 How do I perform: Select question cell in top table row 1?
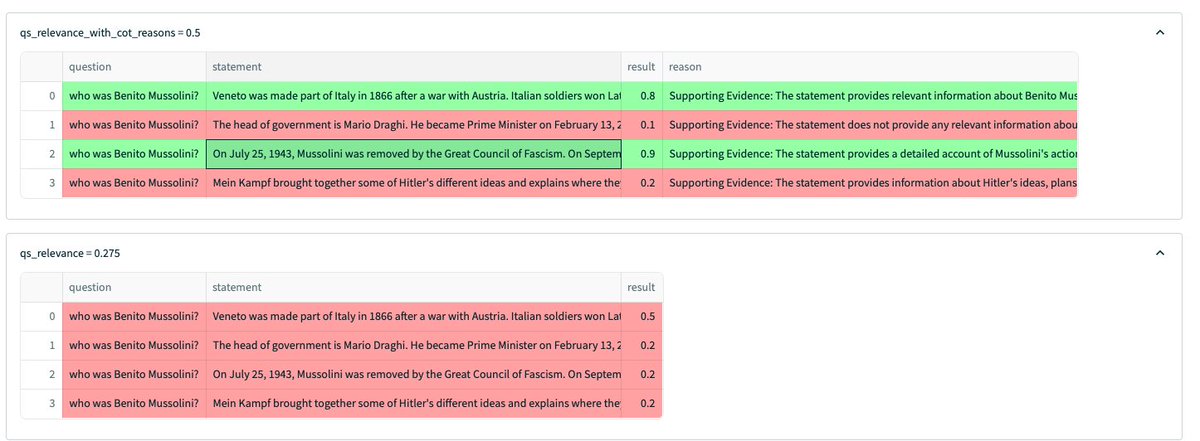pos(133,125)
